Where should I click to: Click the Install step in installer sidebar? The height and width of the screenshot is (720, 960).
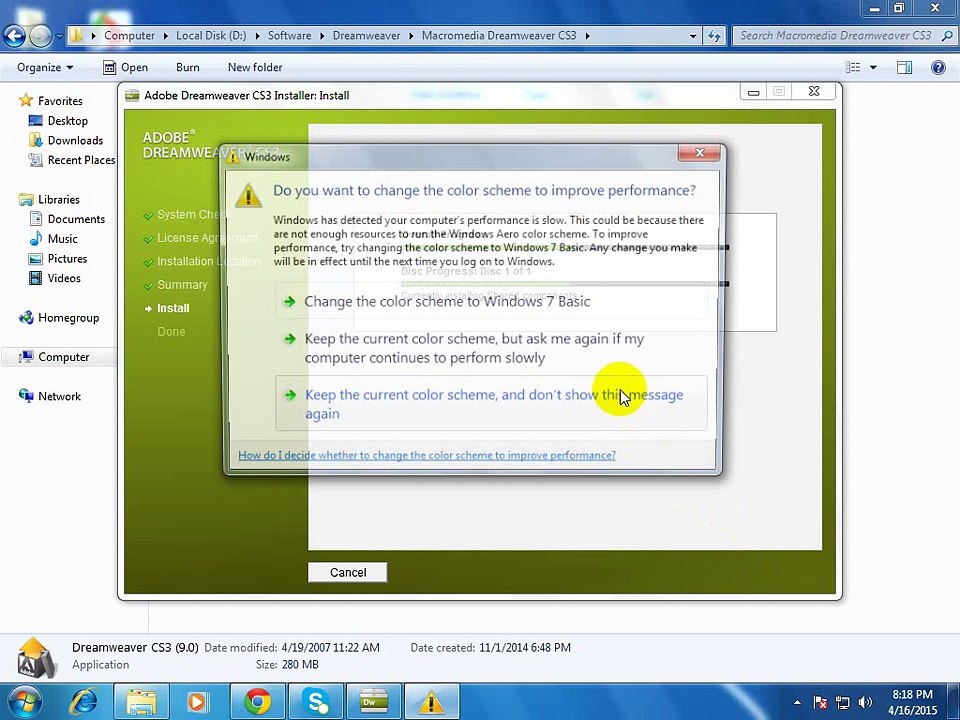[173, 308]
